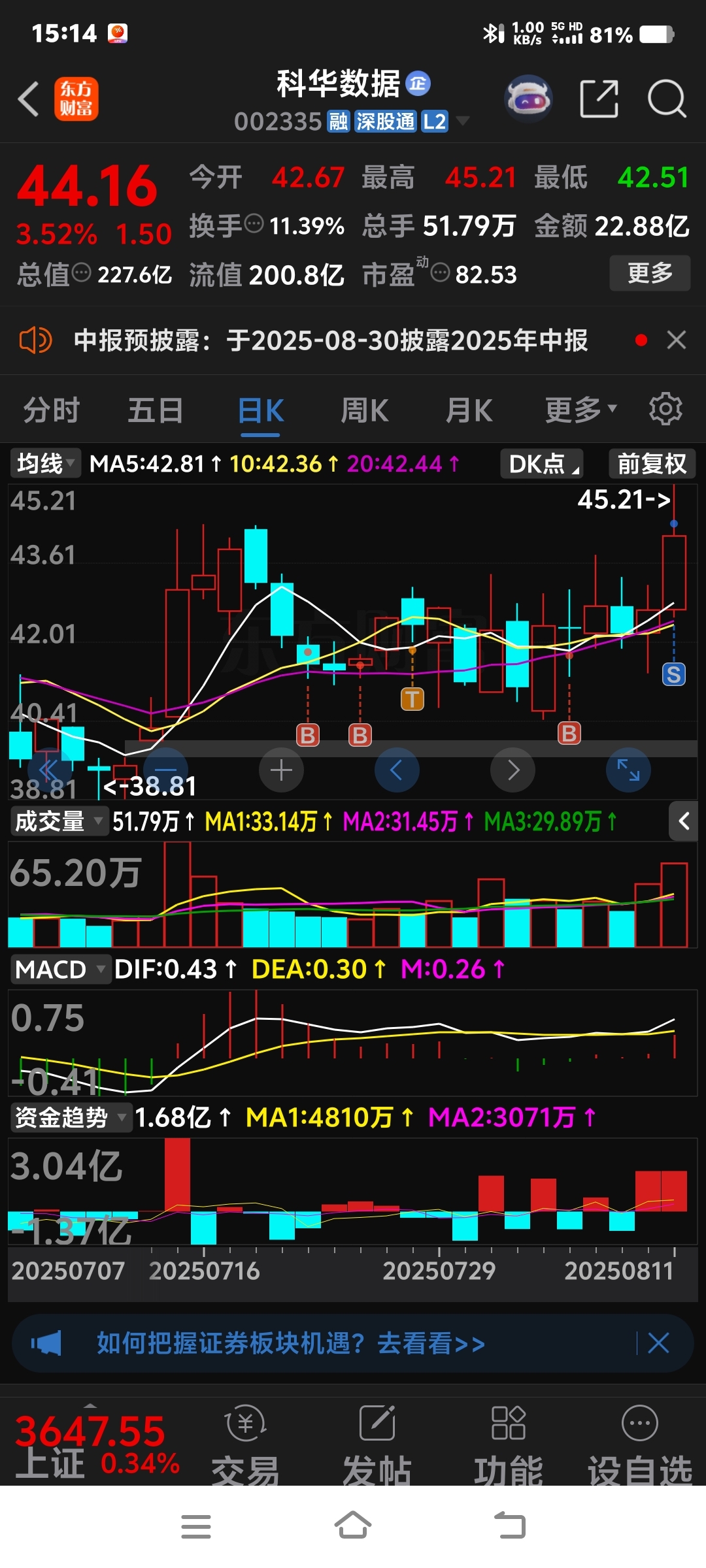
Task: Tap the share icon
Action: point(599,99)
